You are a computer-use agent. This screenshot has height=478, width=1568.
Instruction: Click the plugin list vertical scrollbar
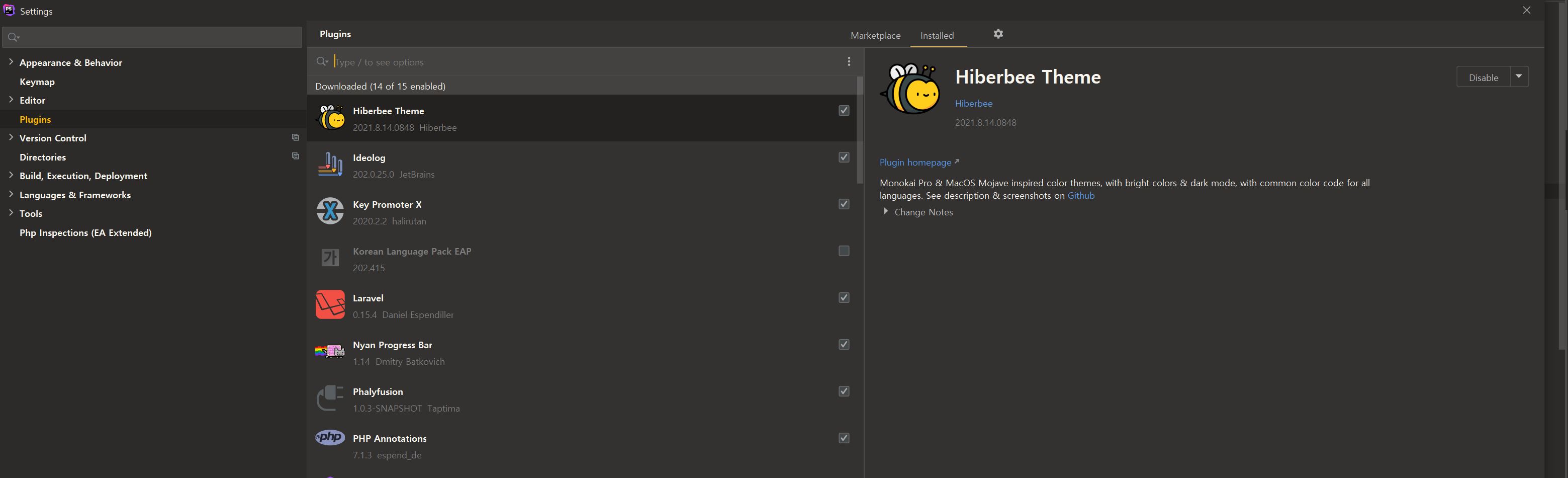coord(860,130)
